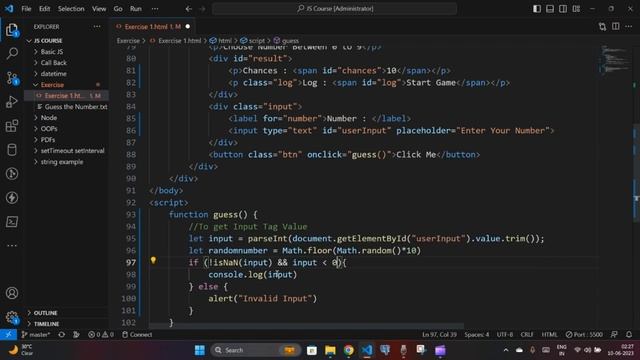Open Run and Debug view
The height and width of the screenshot is (360, 640).
[x=12, y=101]
